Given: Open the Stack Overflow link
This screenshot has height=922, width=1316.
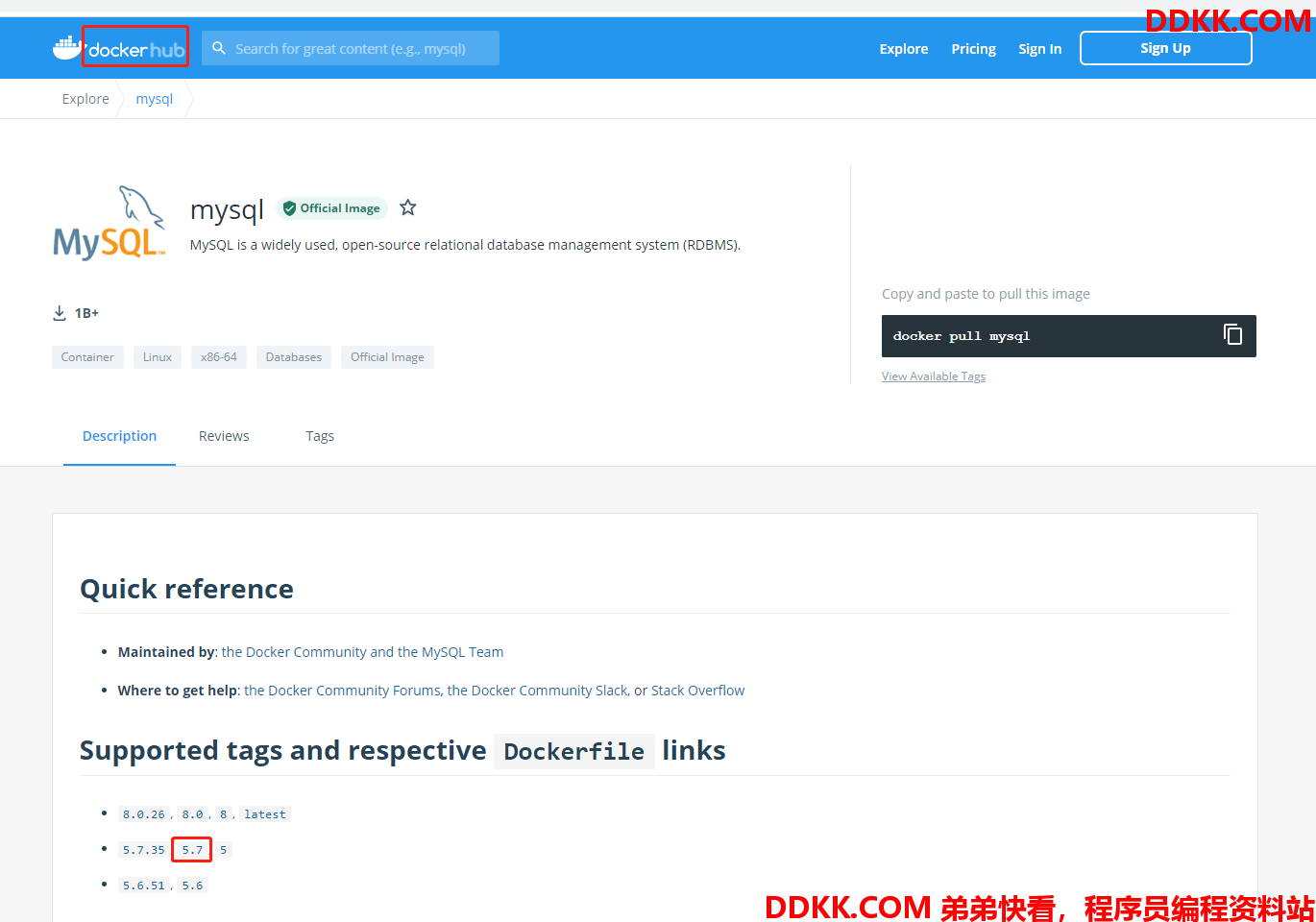Looking at the screenshot, I should pos(697,691).
